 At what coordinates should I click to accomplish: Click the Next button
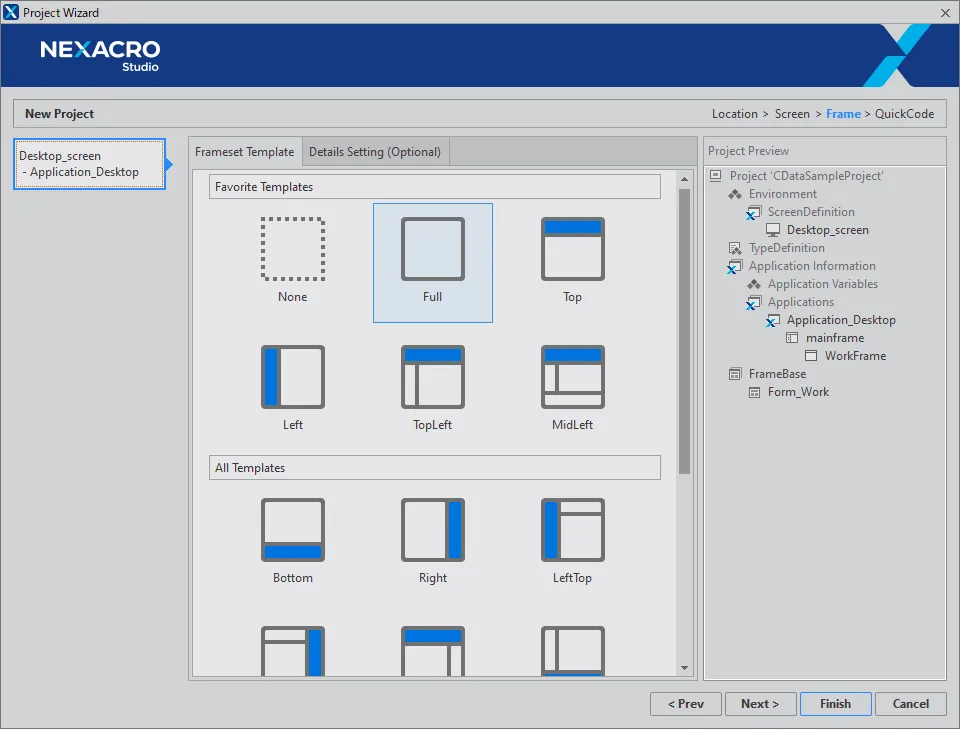click(x=760, y=704)
